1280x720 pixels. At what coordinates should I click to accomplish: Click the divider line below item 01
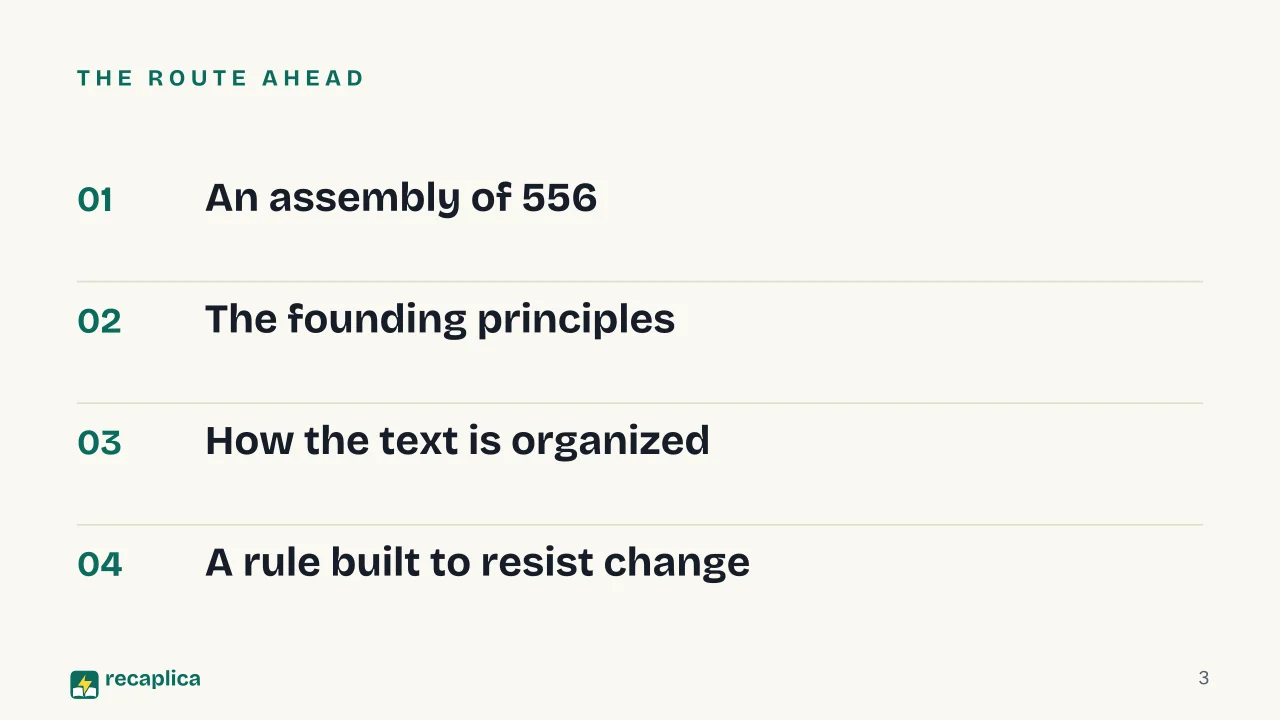coord(640,282)
